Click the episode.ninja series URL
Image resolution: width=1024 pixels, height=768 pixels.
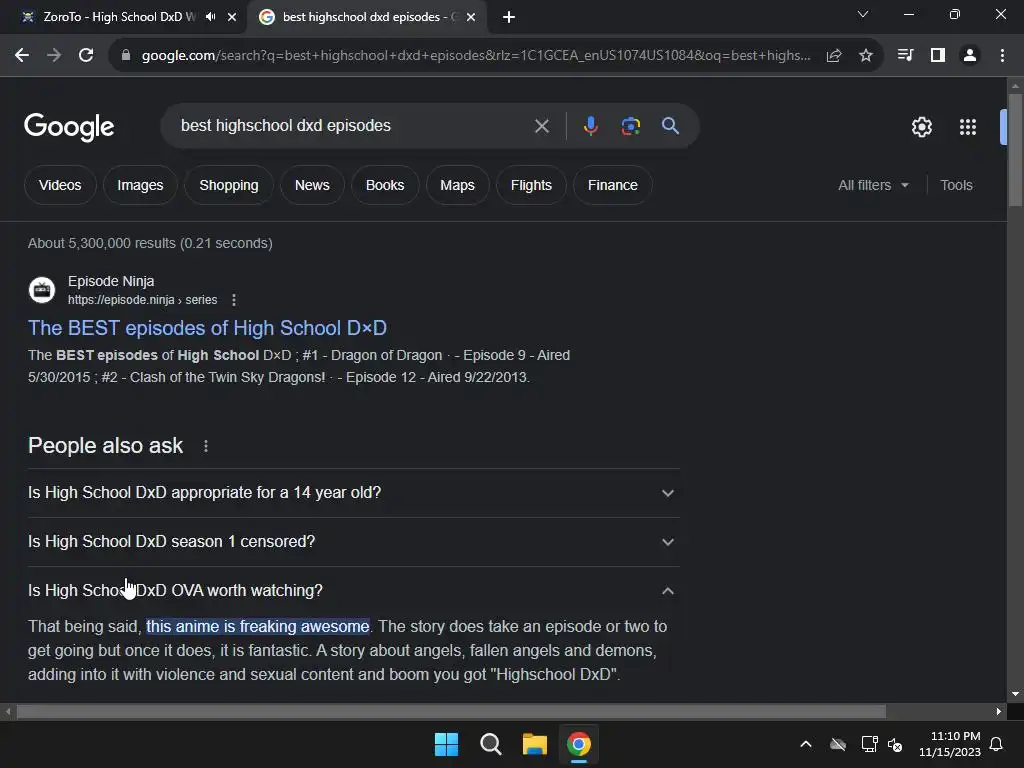142,300
